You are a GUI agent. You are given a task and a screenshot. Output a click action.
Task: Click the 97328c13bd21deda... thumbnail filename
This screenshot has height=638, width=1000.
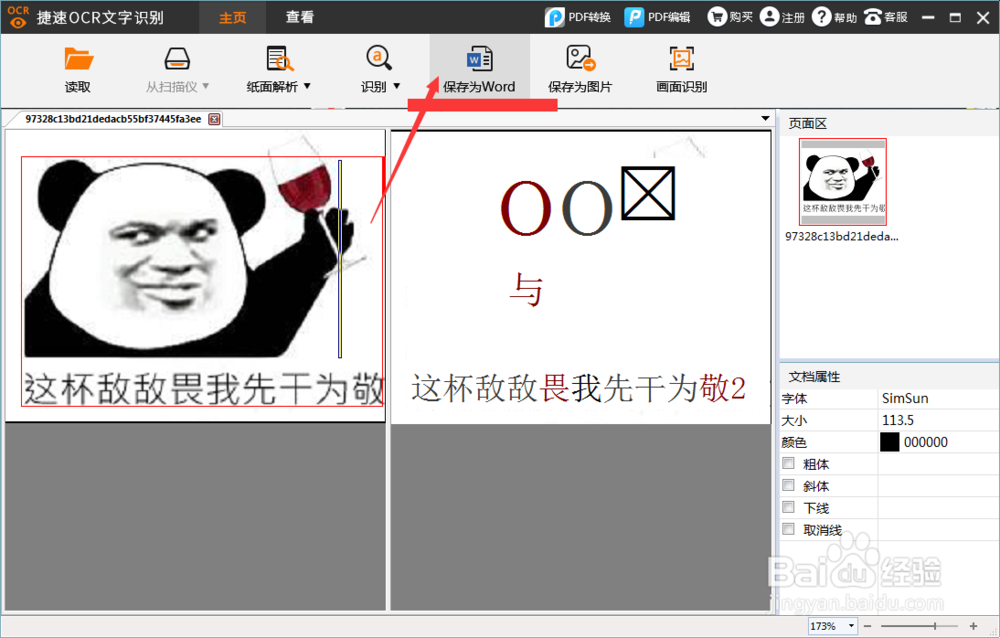841,237
